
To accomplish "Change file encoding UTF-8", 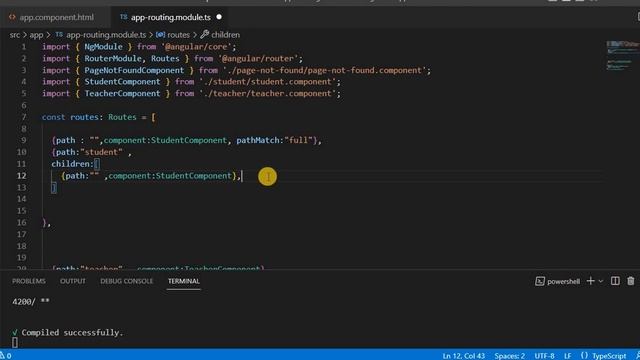I will tap(544, 356).
